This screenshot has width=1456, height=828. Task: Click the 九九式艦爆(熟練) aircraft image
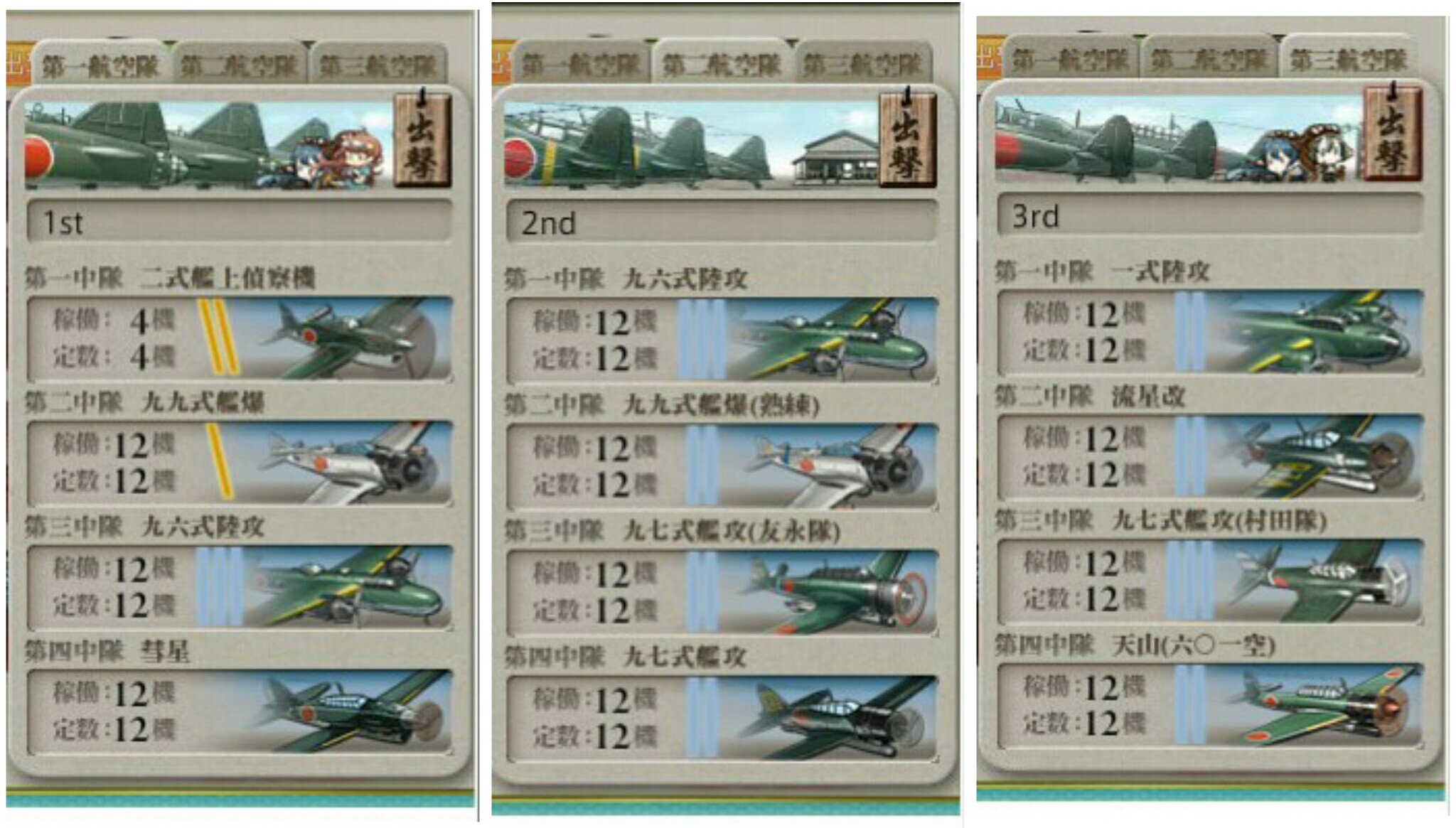pyautogui.click(x=828, y=466)
